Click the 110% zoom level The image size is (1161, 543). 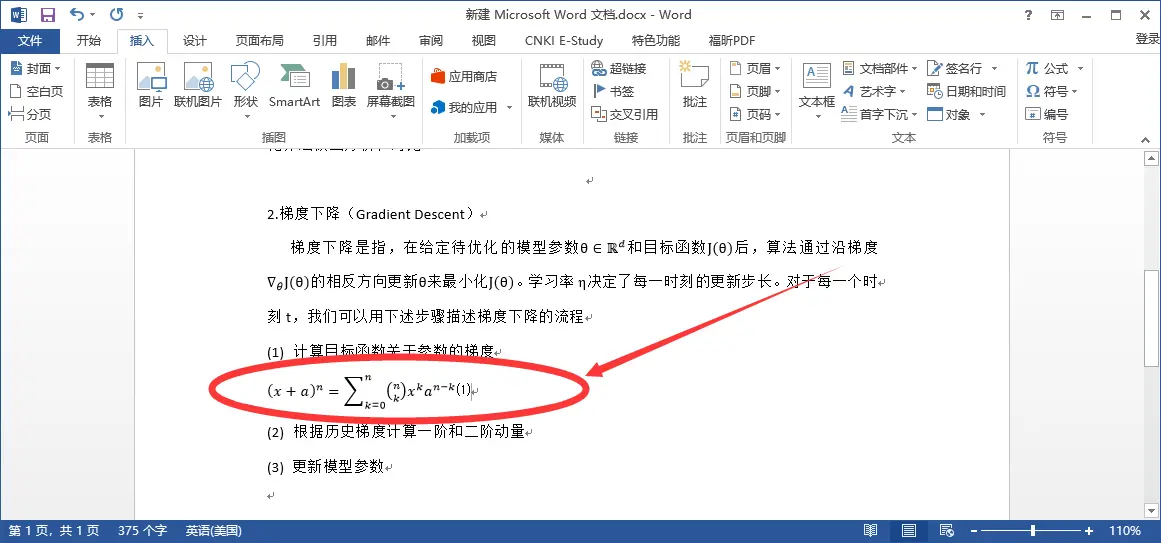point(1125,530)
